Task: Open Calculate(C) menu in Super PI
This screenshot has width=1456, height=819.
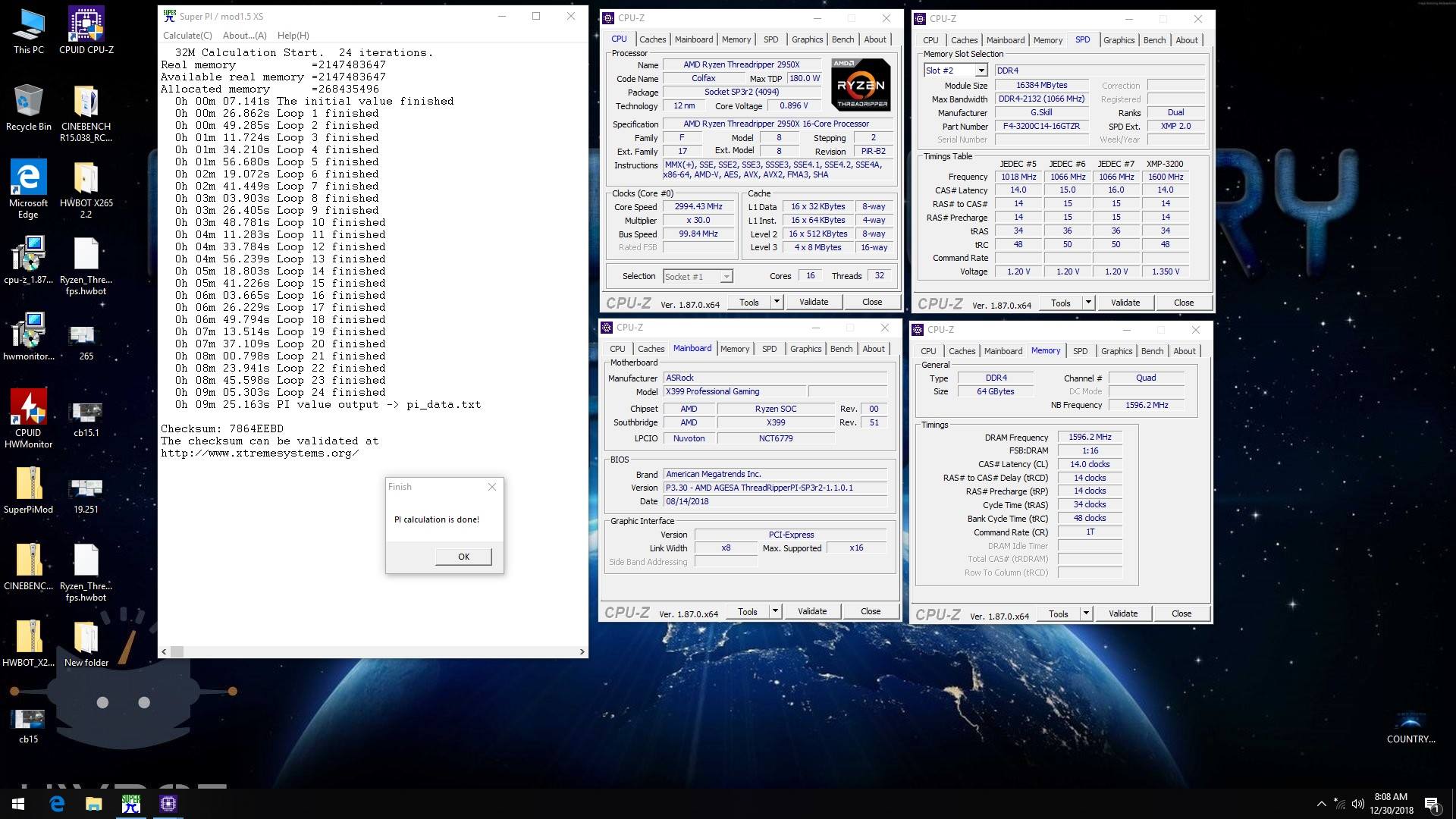Action: point(187,36)
